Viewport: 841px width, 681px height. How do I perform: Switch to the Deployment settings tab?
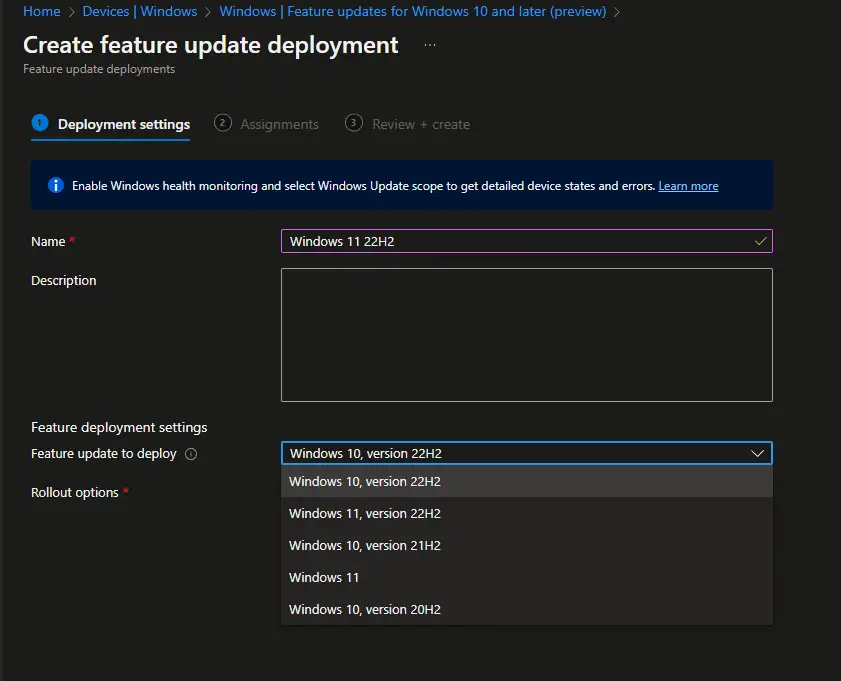pos(110,124)
